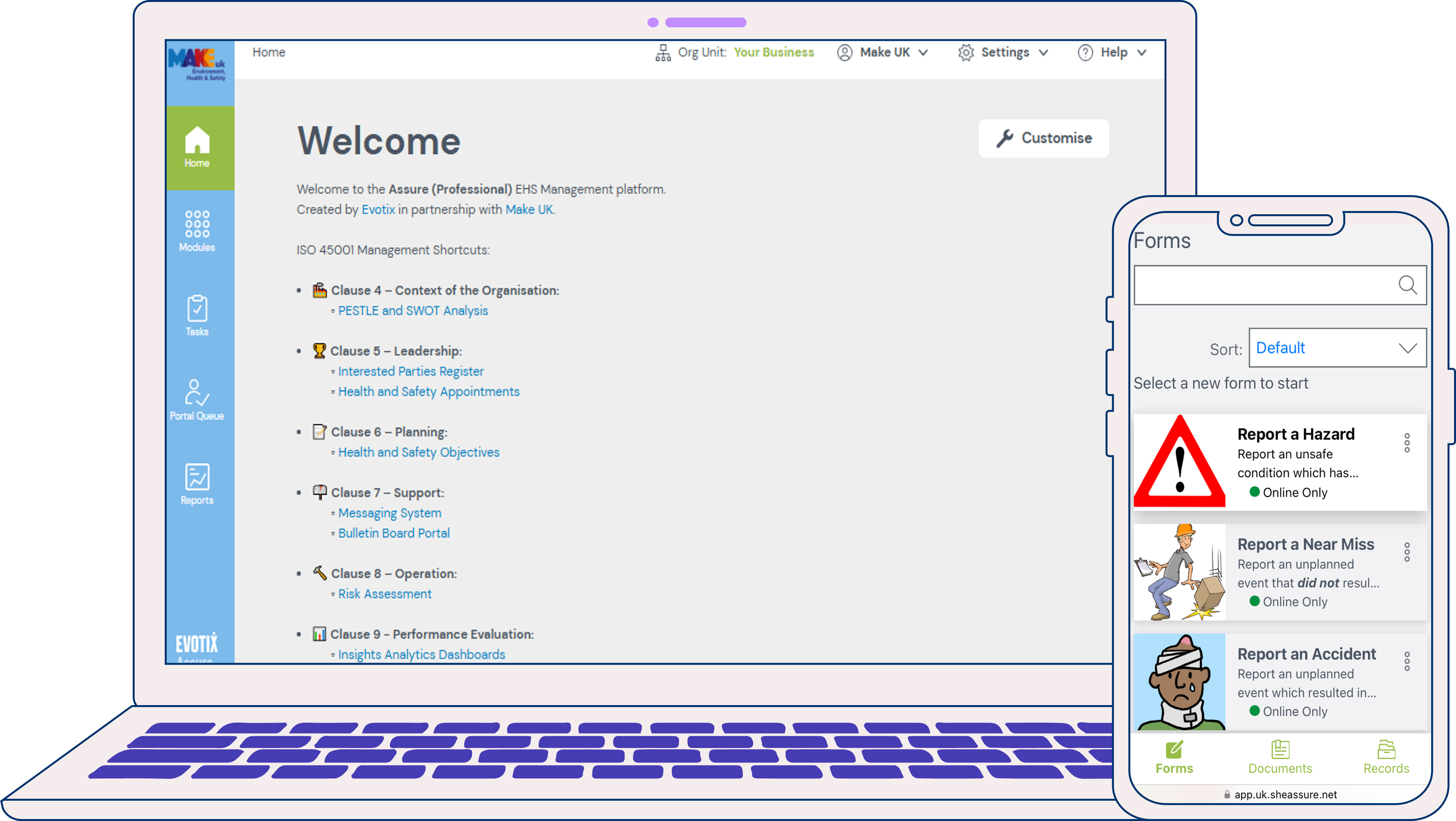Open the Health and Safety Objectives link
This screenshot has width=1456, height=821.
click(x=418, y=452)
